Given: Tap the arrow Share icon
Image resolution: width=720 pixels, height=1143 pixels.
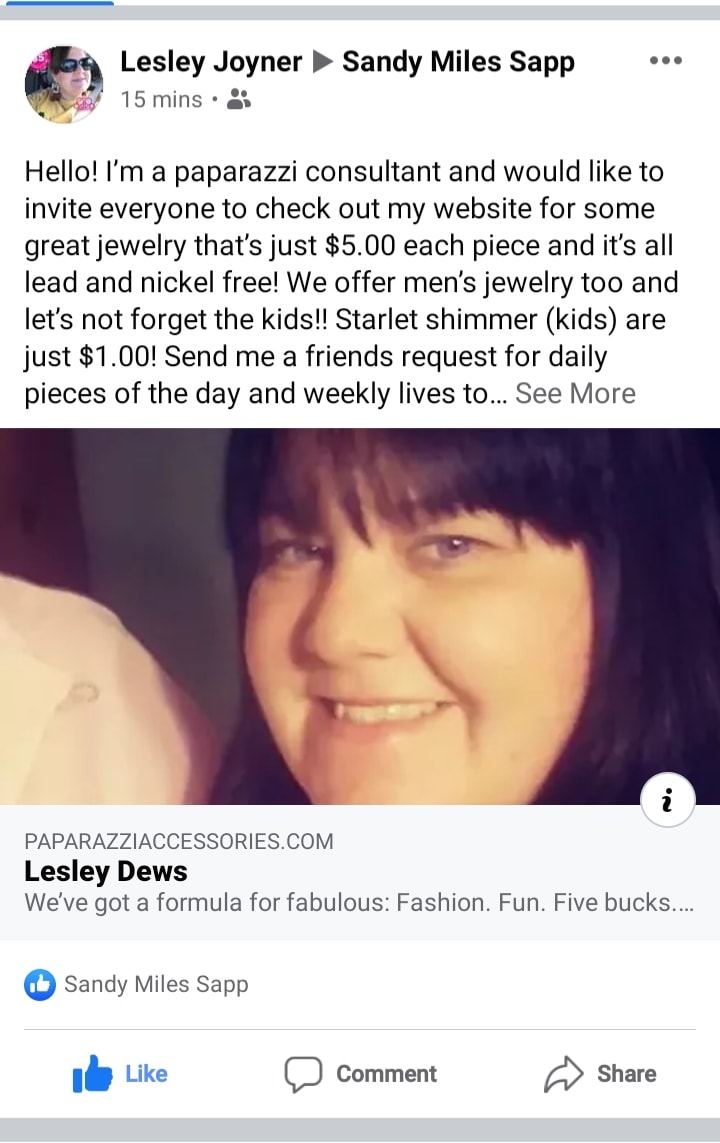Looking at the screenshot, I should point(563,1074).
